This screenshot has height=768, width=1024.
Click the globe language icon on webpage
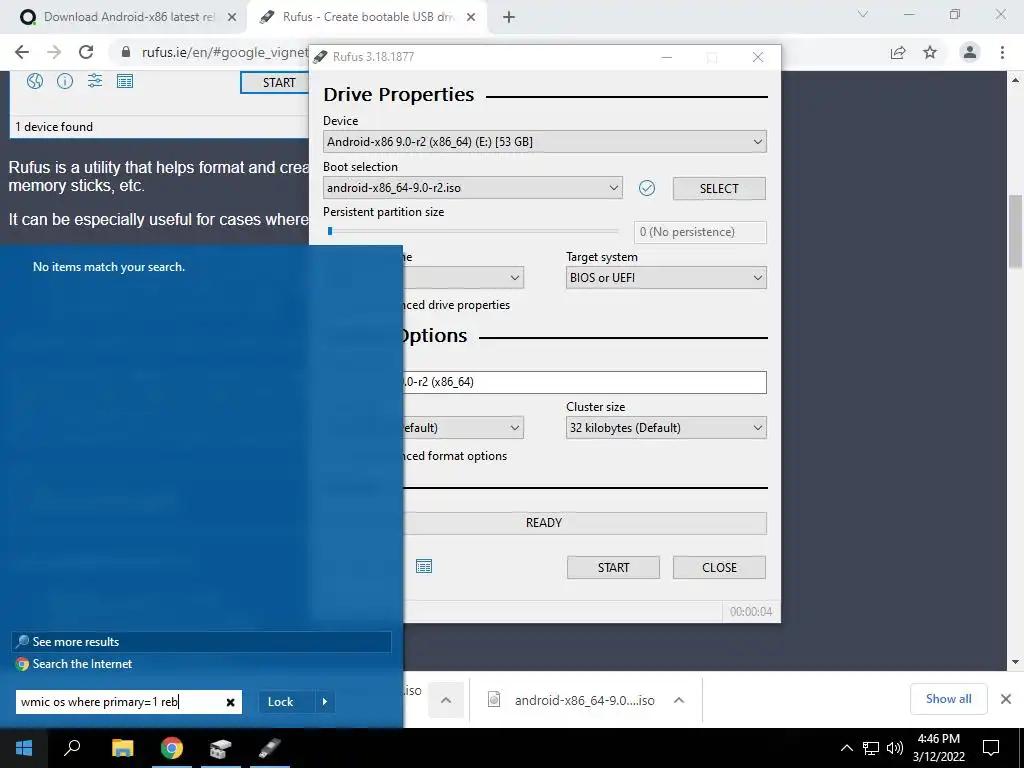(35, 81)
